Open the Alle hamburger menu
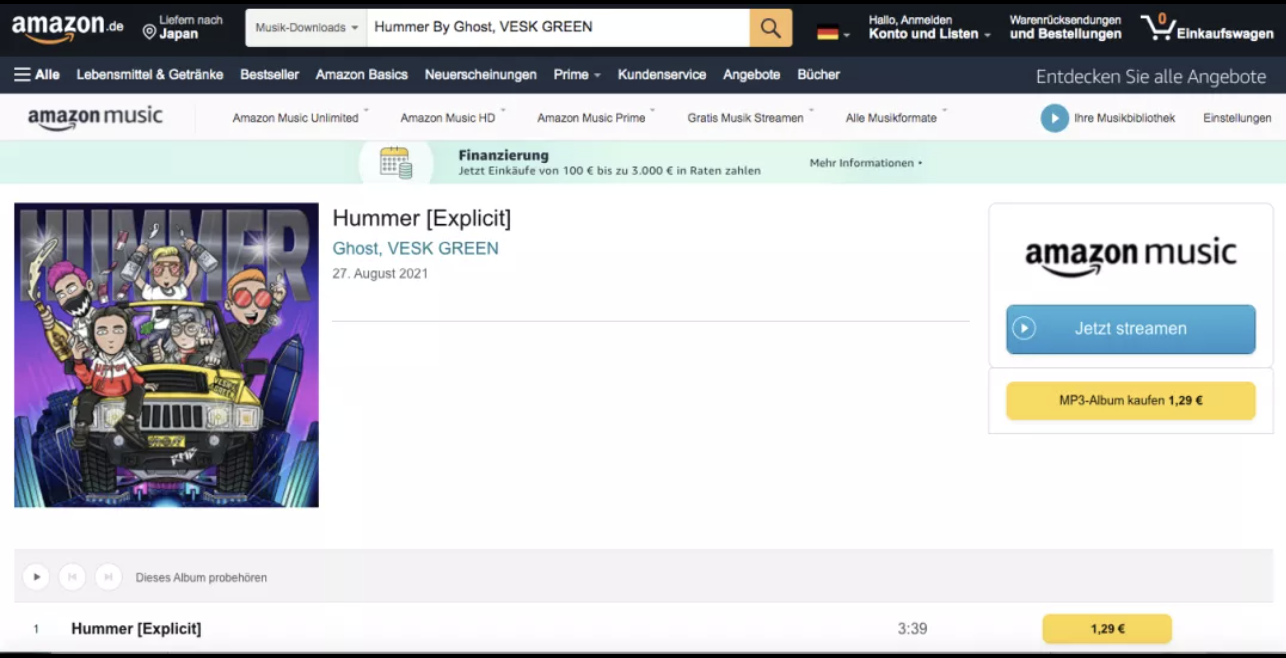 [36, 75]
